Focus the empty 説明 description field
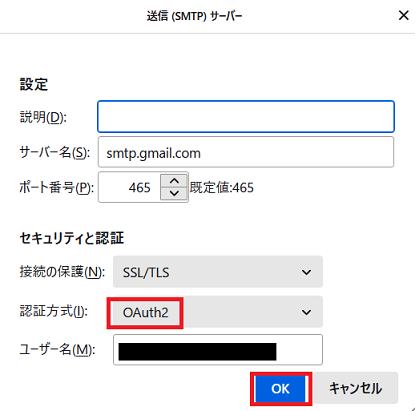This screenshot has height=411, width=415. point(246,117)
